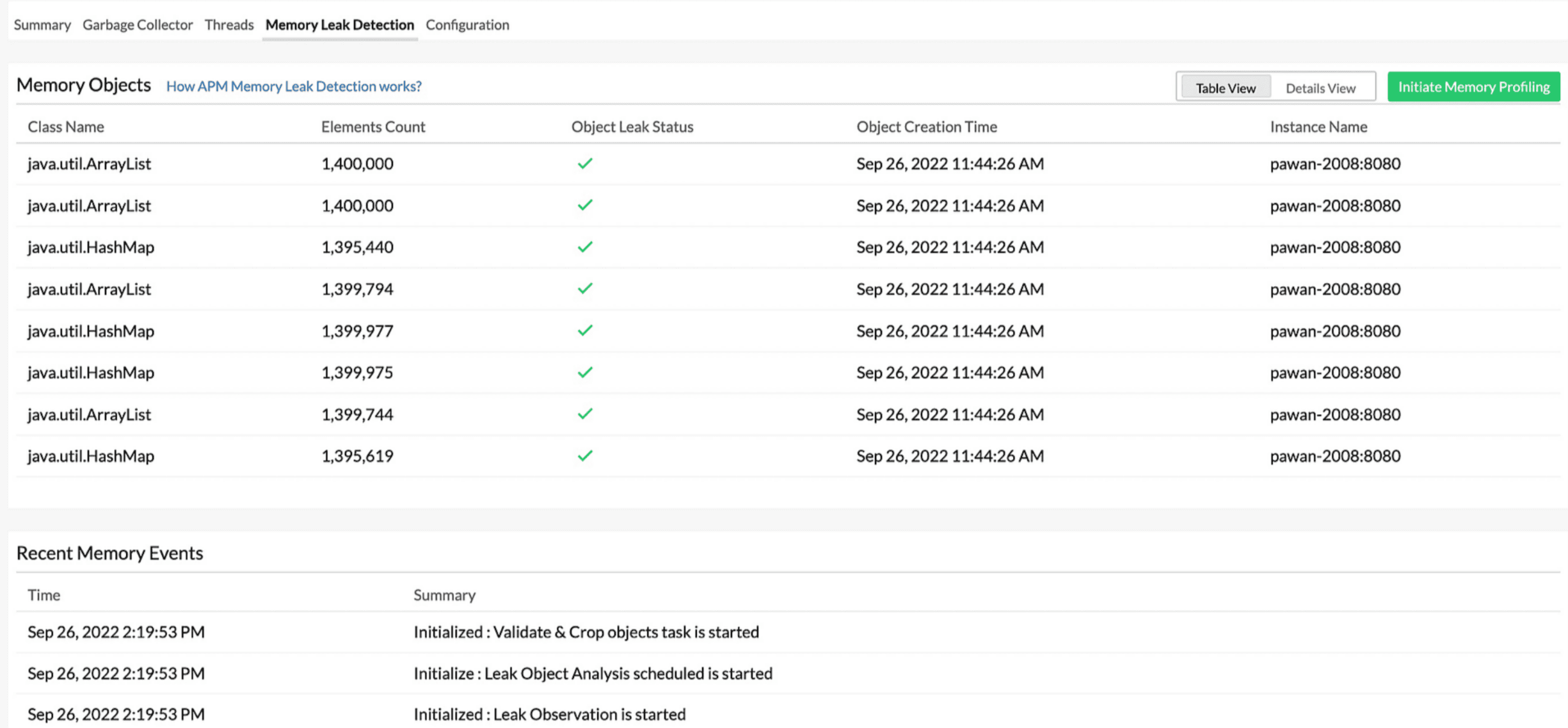Click leak status checkmark for 1,395,619 row

(x=584, y=456)
